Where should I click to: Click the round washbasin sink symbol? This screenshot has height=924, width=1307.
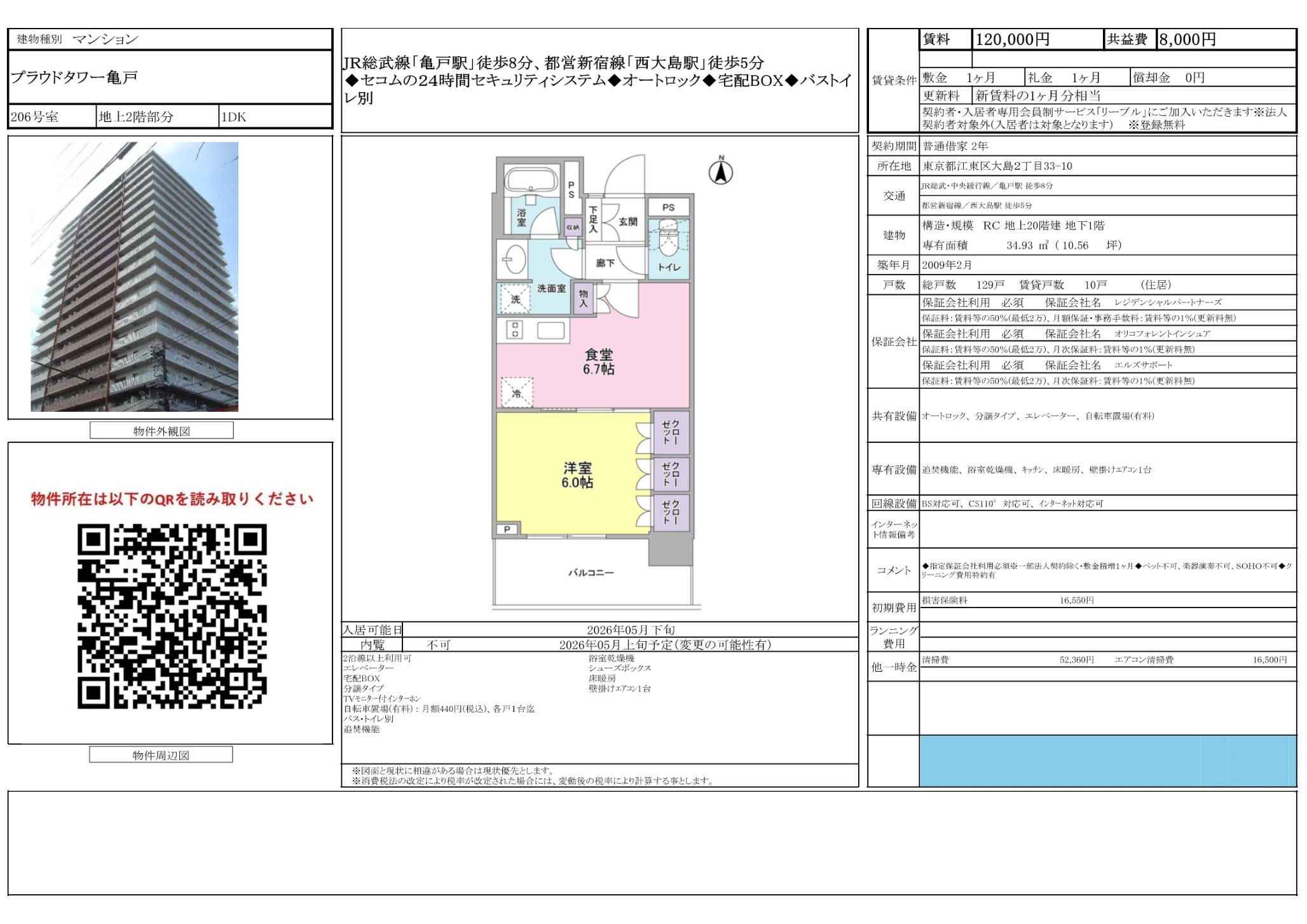(515, 259)
